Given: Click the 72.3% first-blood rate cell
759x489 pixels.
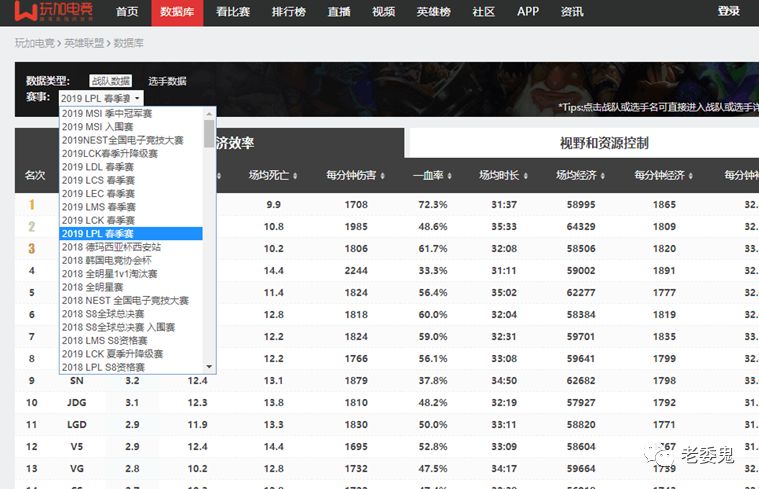Looking at the screenshot, I should tap(433, 205).
